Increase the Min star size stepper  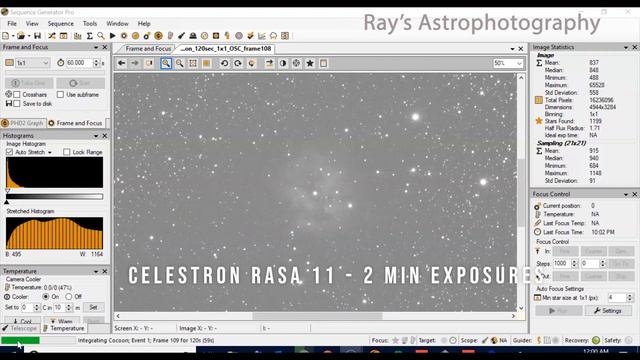click(629, 296)
